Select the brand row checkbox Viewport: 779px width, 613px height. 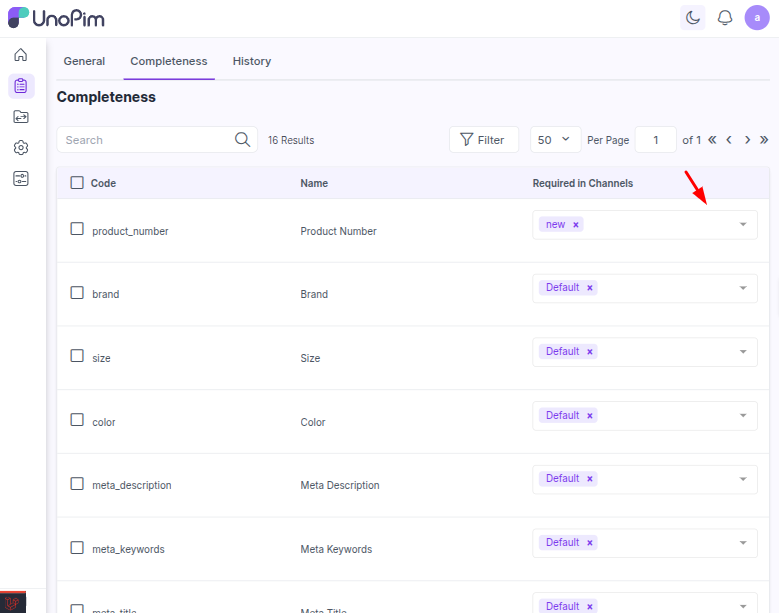(77, 293)
